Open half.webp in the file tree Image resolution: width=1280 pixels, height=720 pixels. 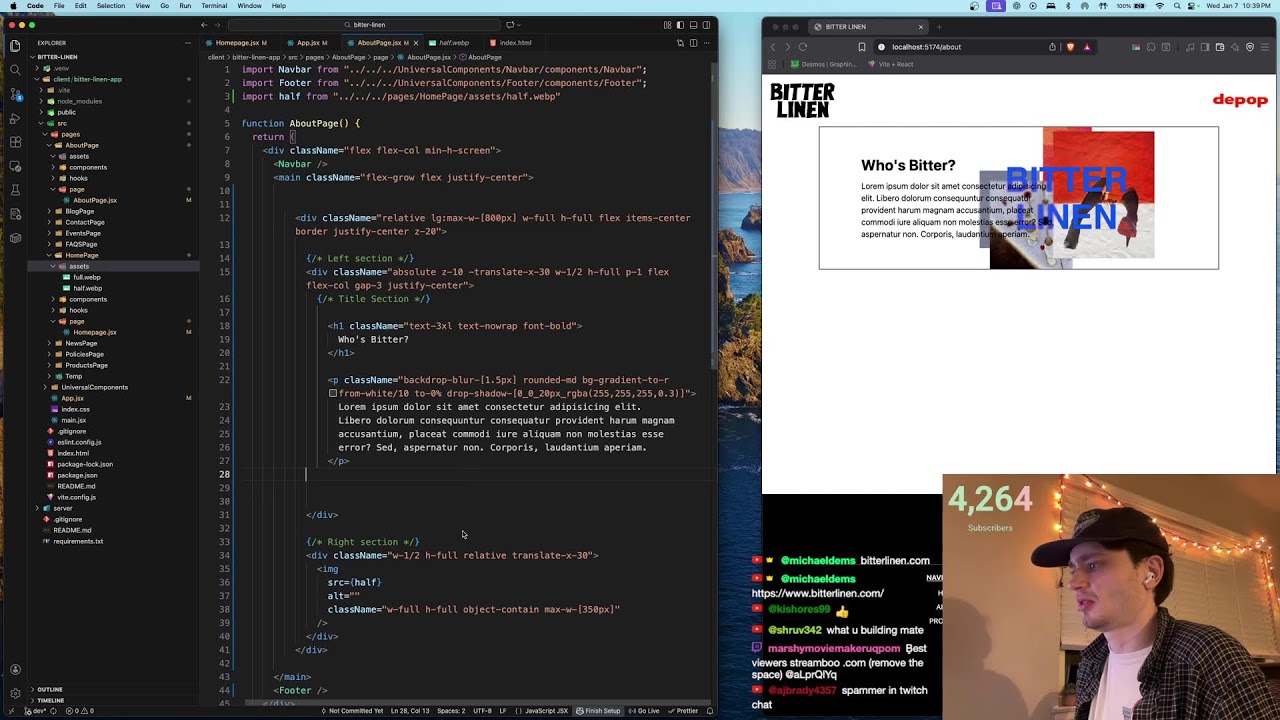coord(87,288)
